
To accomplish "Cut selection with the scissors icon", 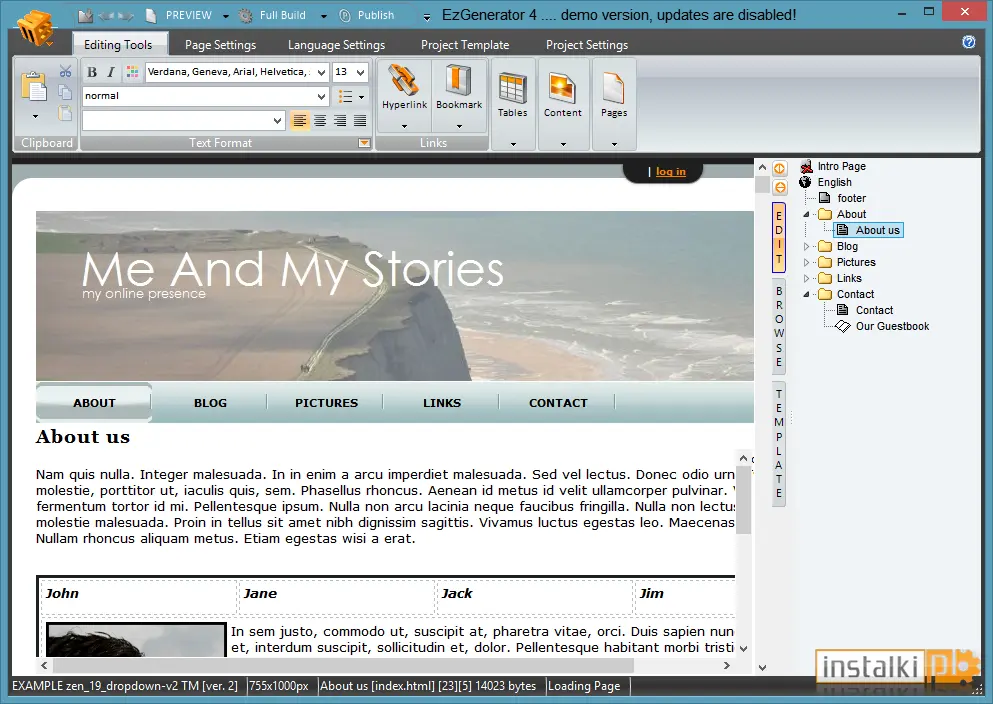I will (x=65, y=70).
